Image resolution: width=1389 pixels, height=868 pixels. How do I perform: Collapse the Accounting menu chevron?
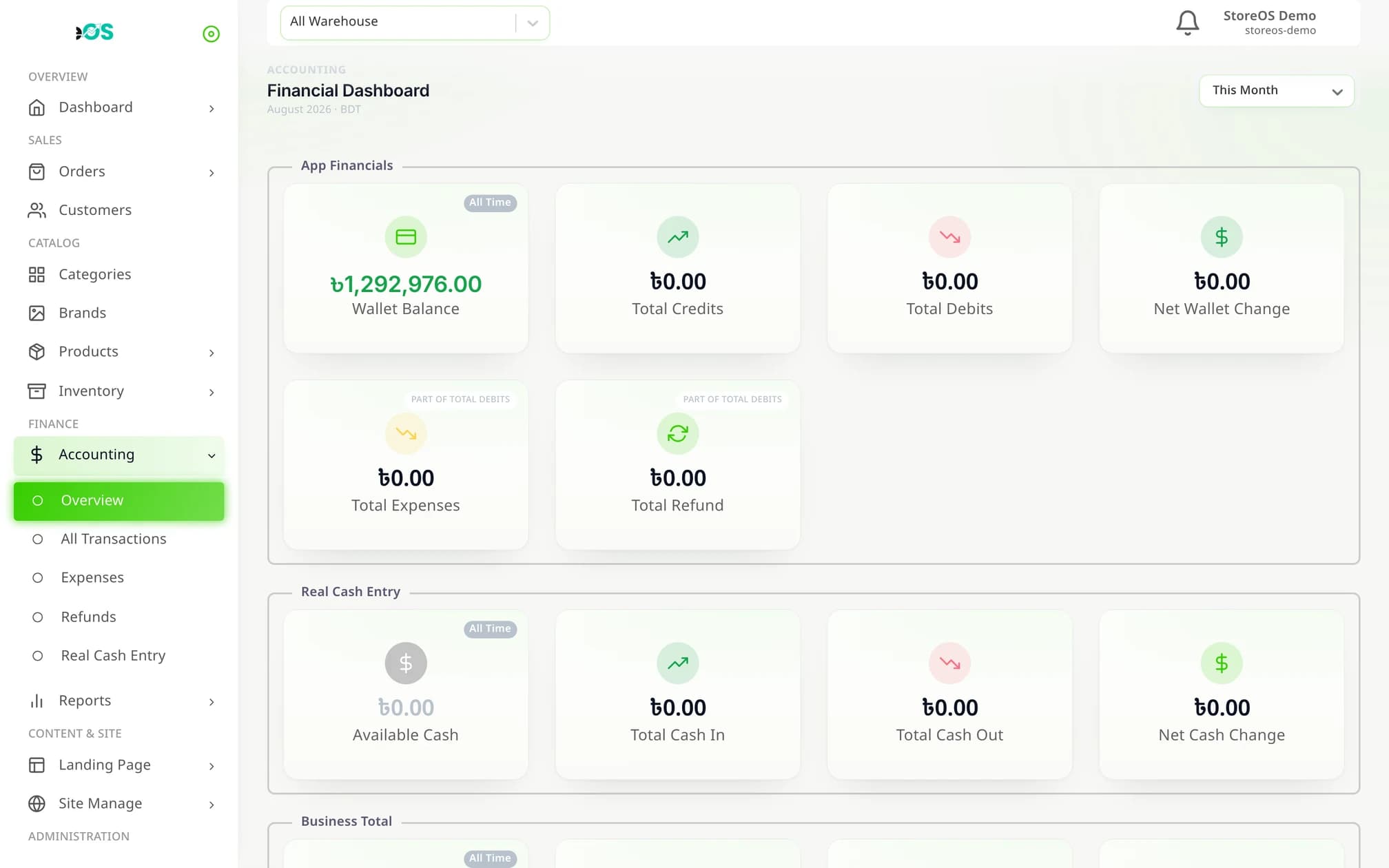click(212, 455)
